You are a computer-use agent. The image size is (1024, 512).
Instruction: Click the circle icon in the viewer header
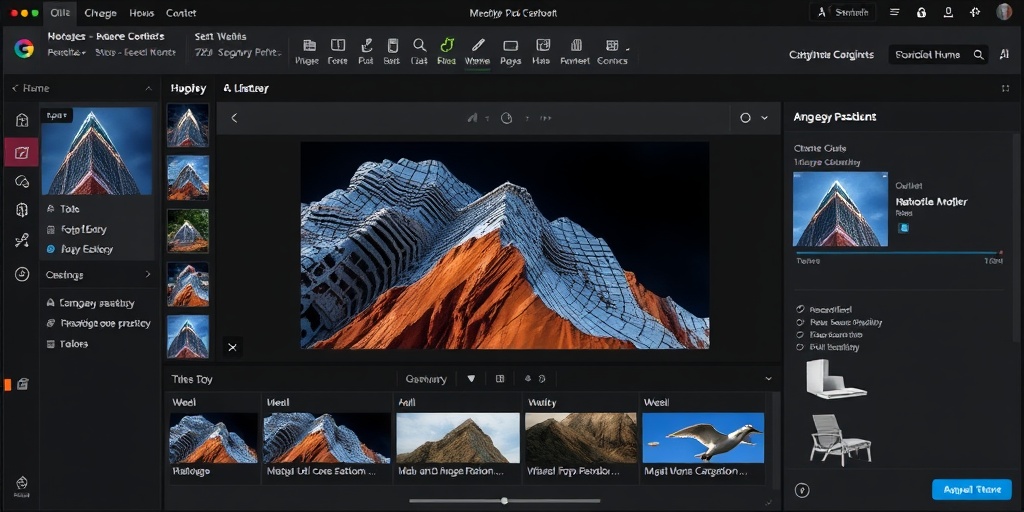click(745, 118)
